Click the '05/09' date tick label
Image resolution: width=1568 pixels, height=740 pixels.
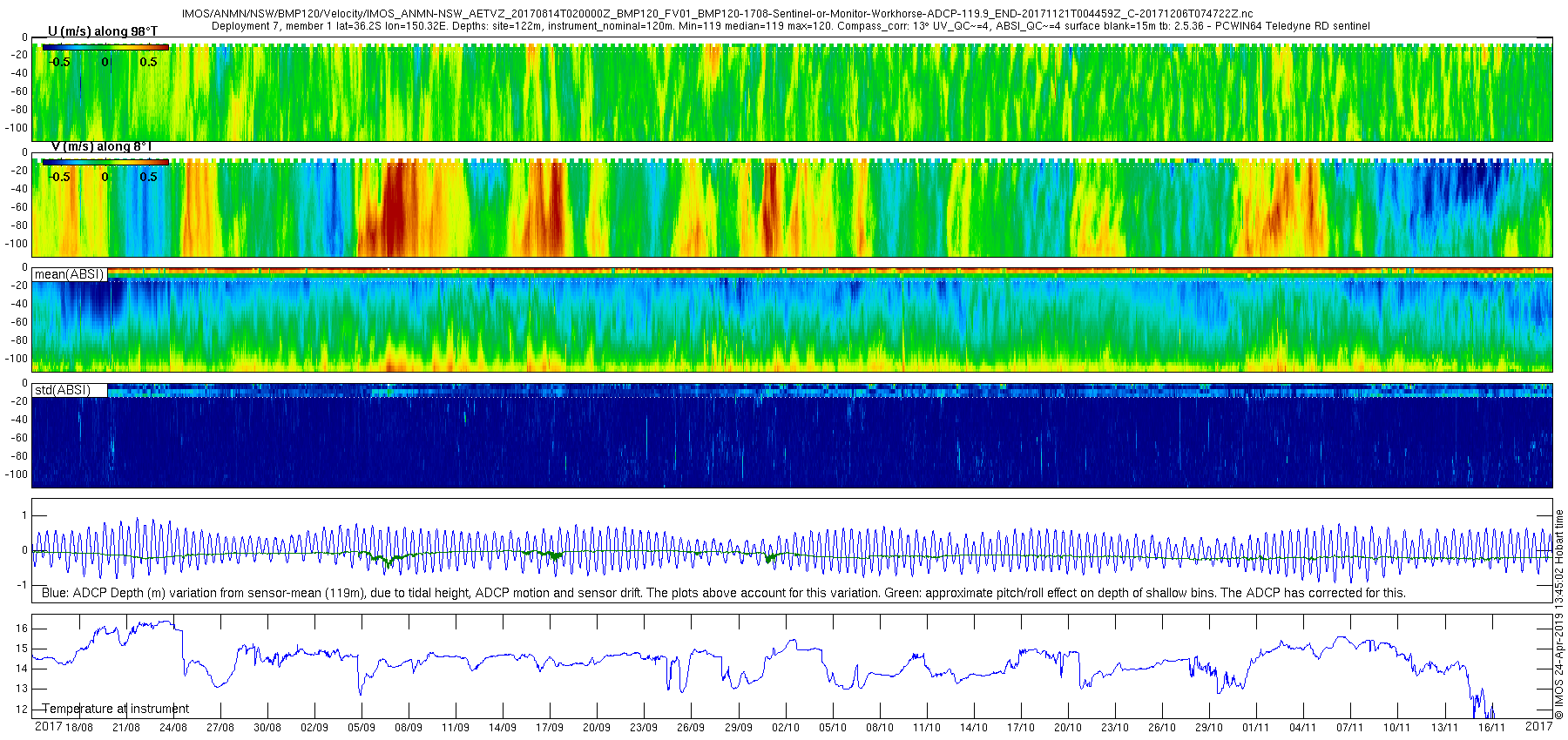pyautogui.click(x=362, y=727)
